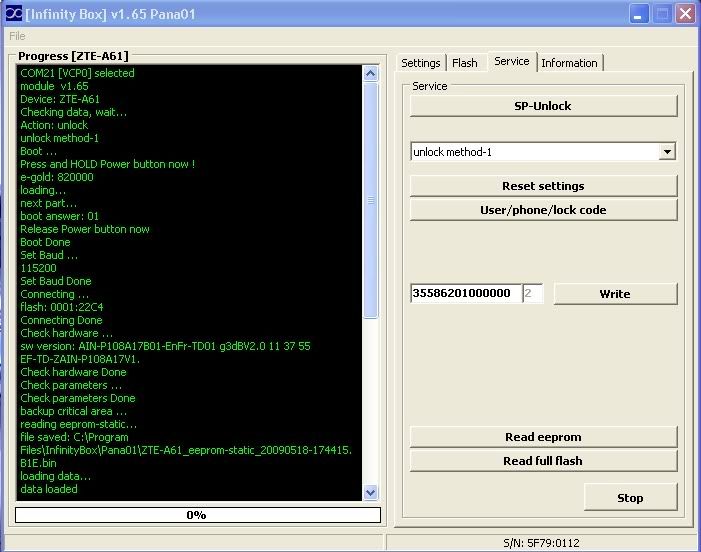The height and width of the screenshot is (552, 701).
Task: Click the IMEI input field 35586201000000
Action: coord(466,293)
